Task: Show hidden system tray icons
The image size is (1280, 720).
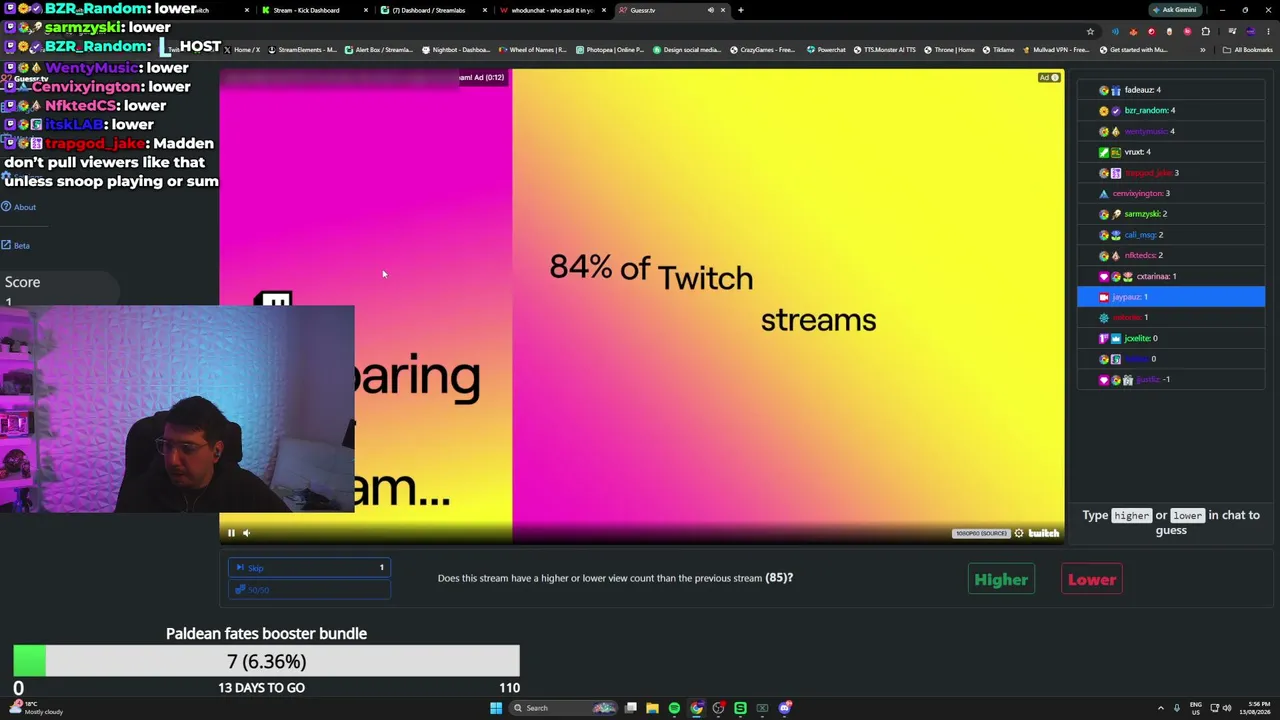Action: coord(1161,708)
